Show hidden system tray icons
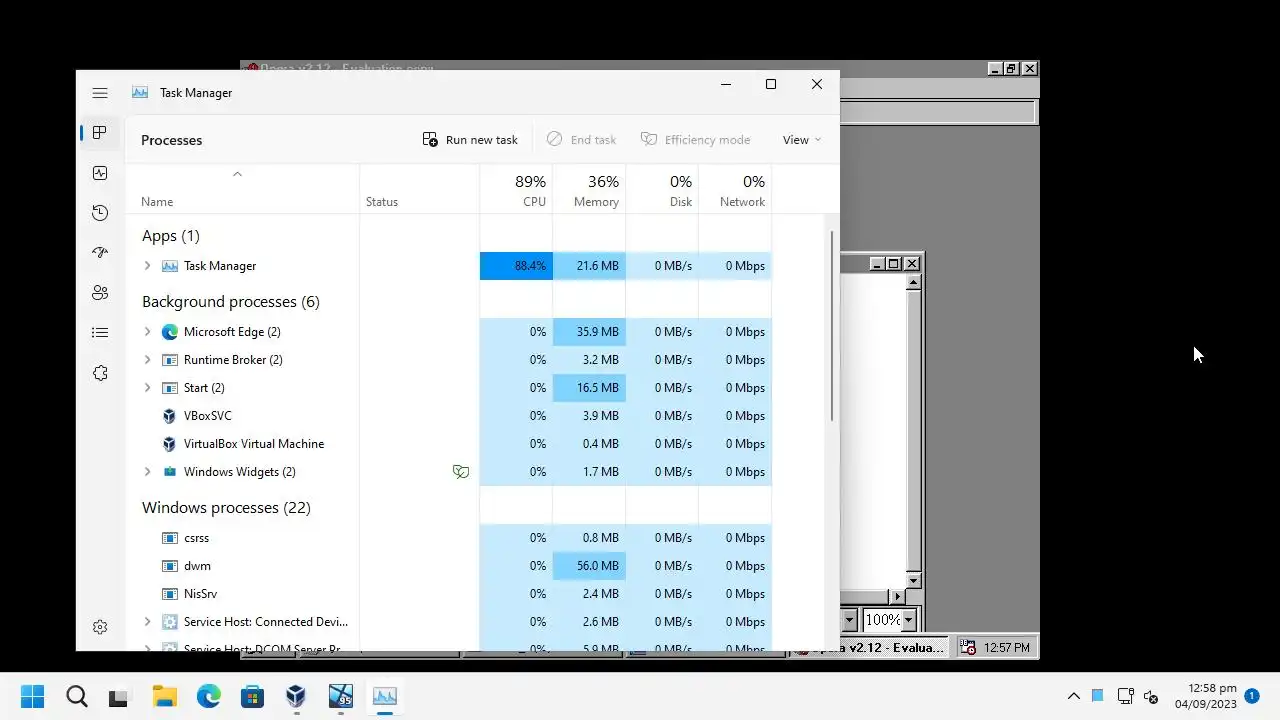This screenshot has height=720, width=1280. (1074, 696)
